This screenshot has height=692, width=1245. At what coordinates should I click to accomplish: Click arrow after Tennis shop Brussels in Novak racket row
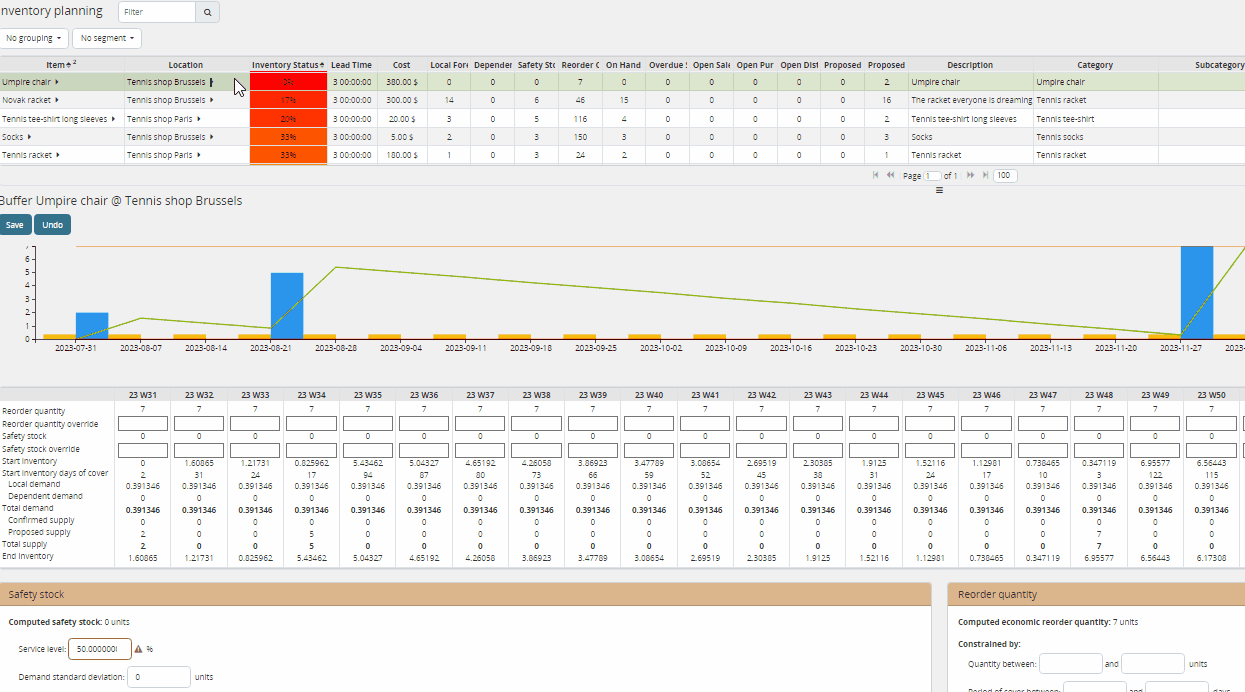[x=211, y=100]
